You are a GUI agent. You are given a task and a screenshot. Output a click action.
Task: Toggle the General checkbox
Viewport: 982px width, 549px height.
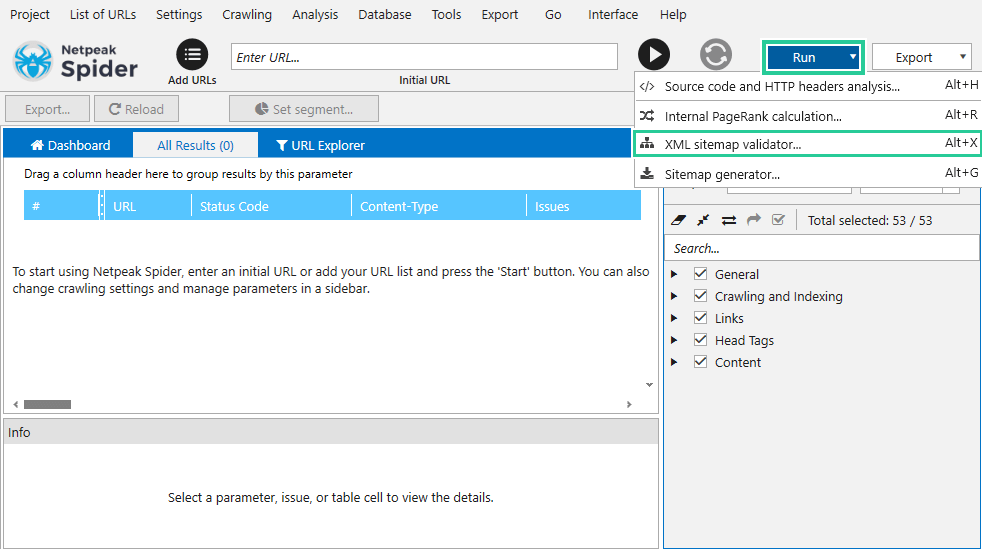click(x=701, y=274)
